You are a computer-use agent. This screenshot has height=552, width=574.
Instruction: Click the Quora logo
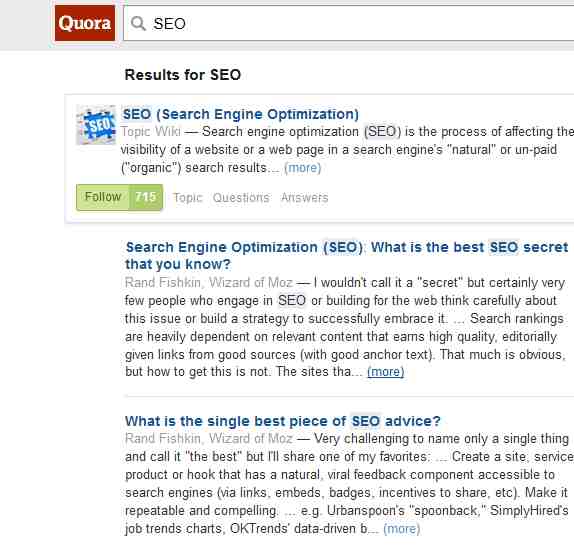point(85,23)
